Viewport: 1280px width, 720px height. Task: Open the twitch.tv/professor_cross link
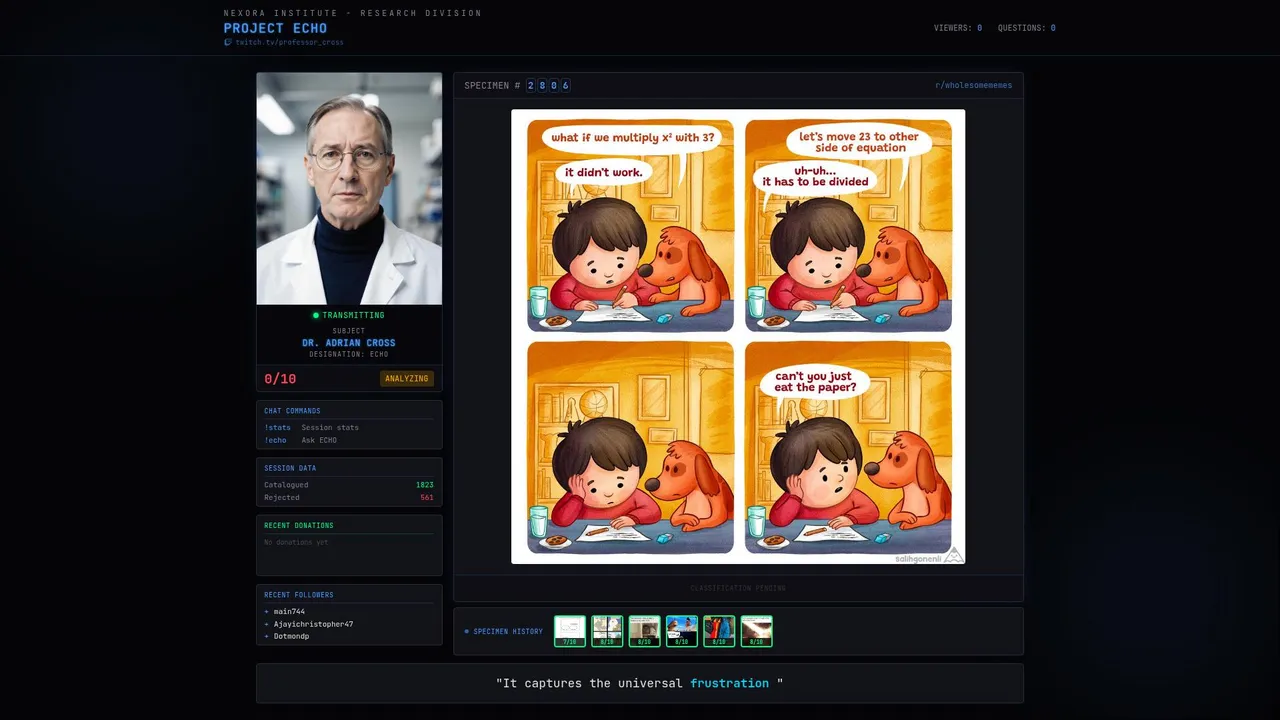[x=289, y=43]
